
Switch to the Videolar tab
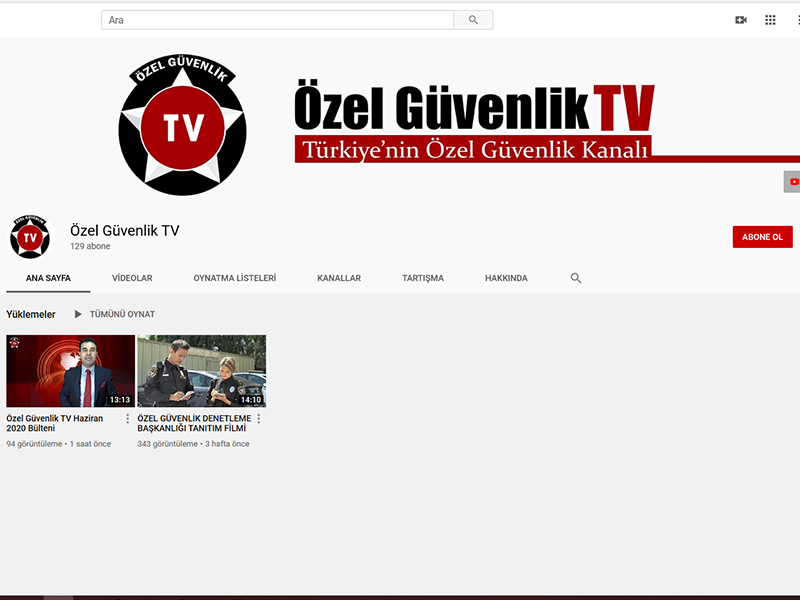click(x=132, y=278)
